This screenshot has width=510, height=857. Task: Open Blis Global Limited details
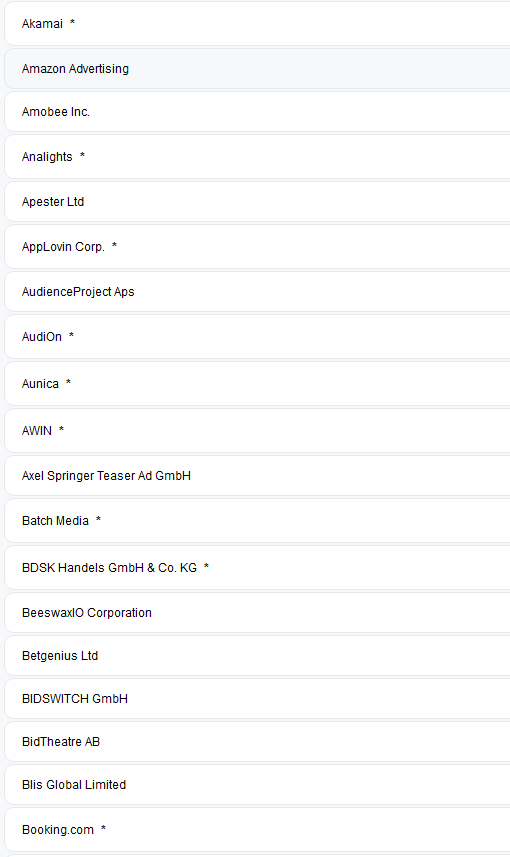pos(257,785)
